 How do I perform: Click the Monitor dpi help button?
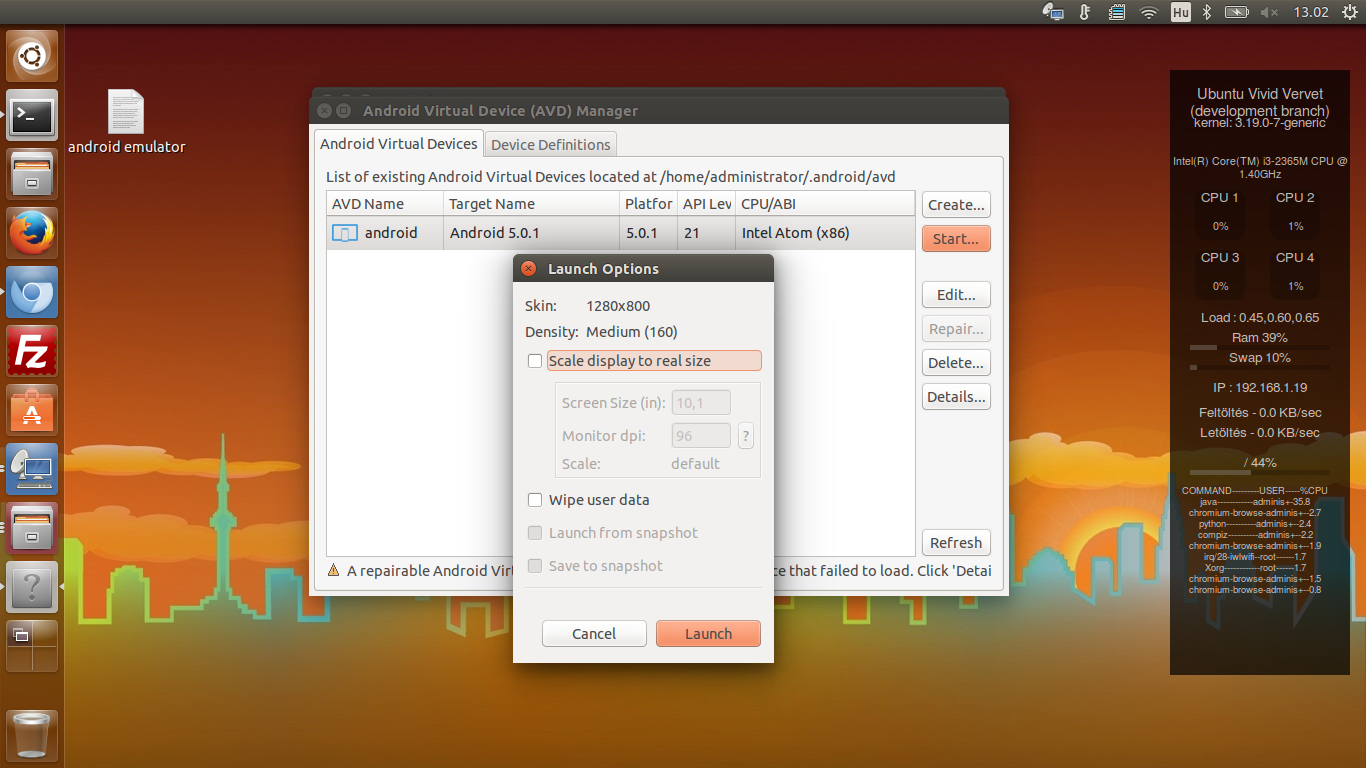[745, 436]
